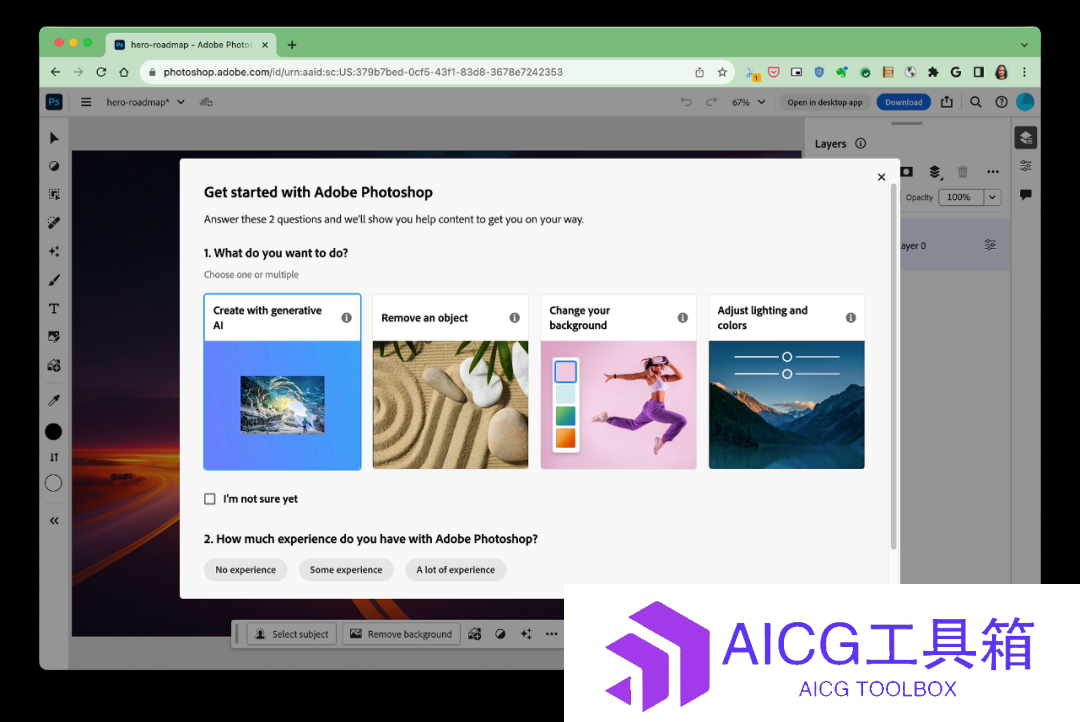
Task: Choose No experience option
Action: click(245, 570)
